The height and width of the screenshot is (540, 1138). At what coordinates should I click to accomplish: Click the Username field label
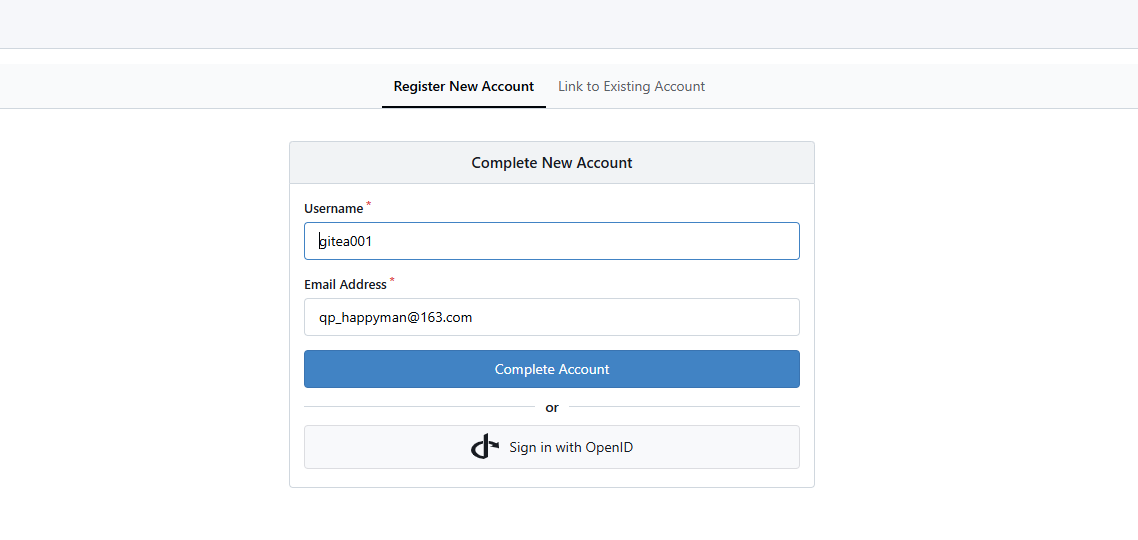(x=333, y=209)
